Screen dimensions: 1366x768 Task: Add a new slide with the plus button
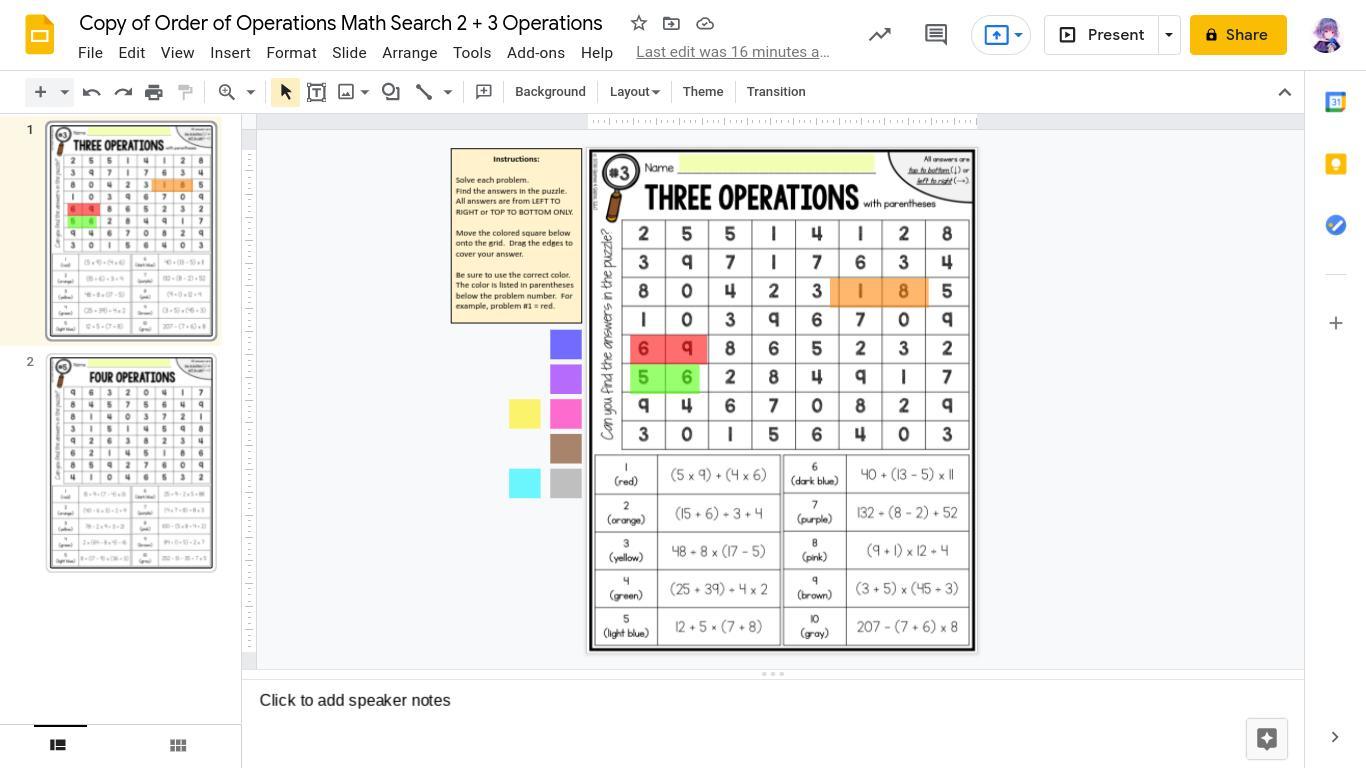click(40, 92)
